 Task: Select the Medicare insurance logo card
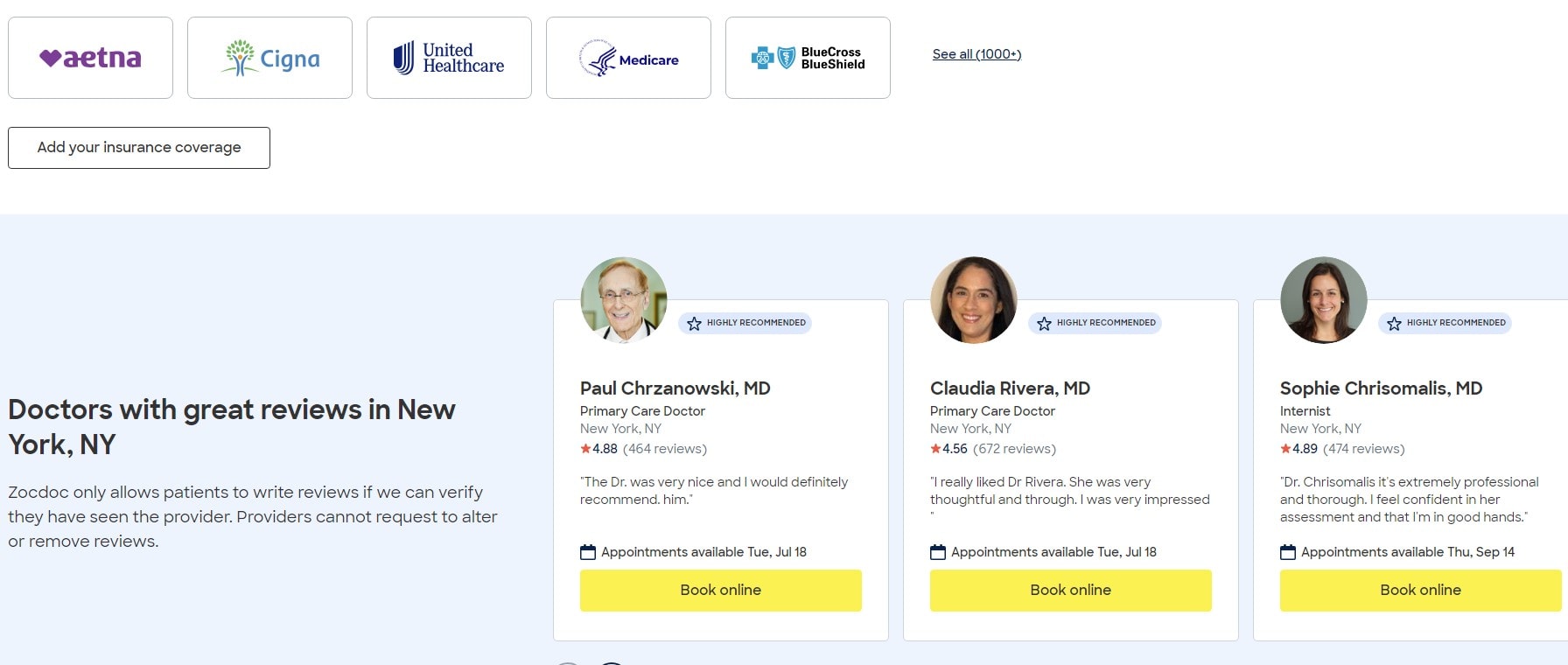pyautogui.click(x=628, y=58)
